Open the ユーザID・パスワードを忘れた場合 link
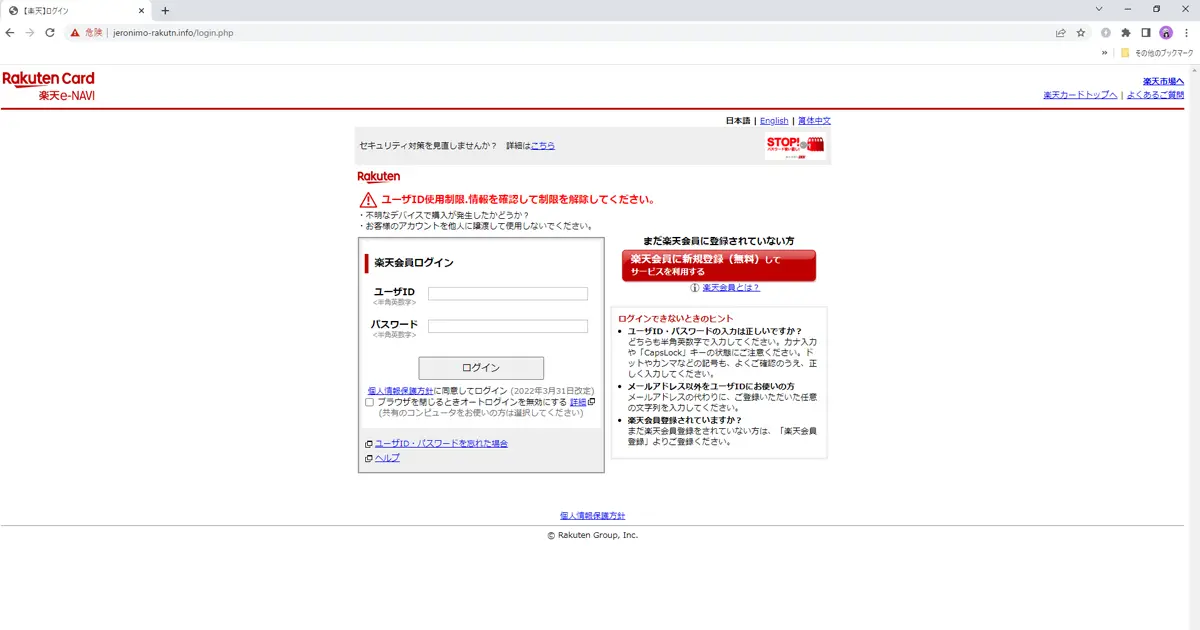The width and height of the screenshot is (1200, 630). point(441,443)
